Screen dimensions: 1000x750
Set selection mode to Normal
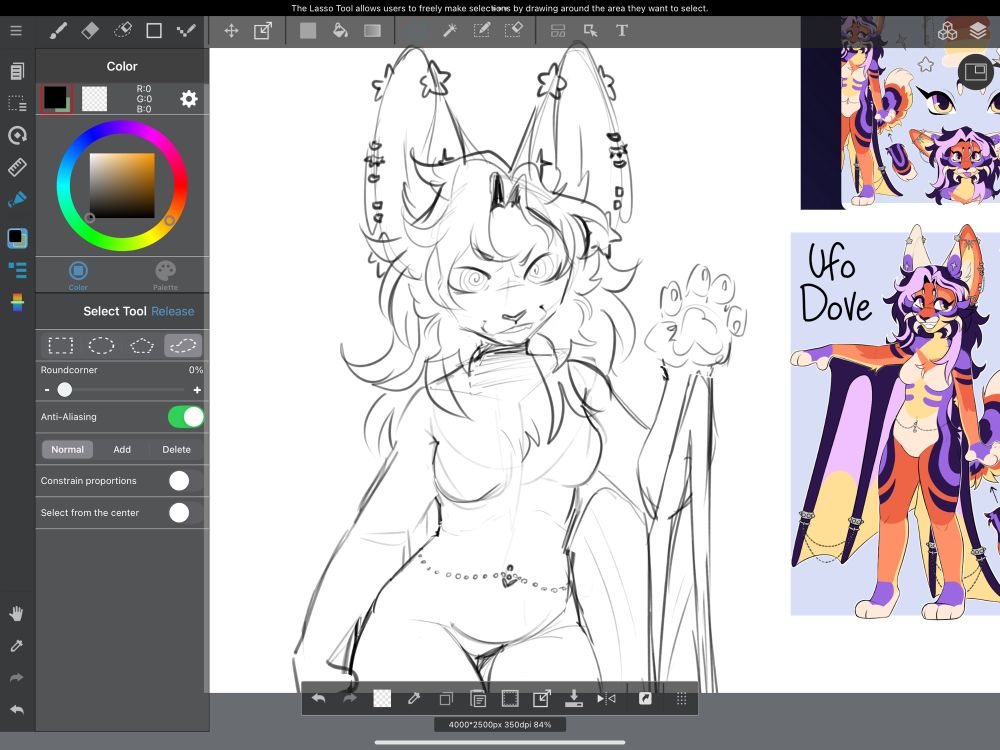(x=67, y=450)
